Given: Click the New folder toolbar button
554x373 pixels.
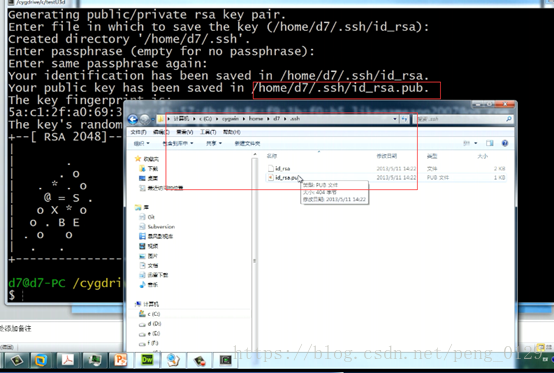Looking at the screenshot, I should [247, 143].
